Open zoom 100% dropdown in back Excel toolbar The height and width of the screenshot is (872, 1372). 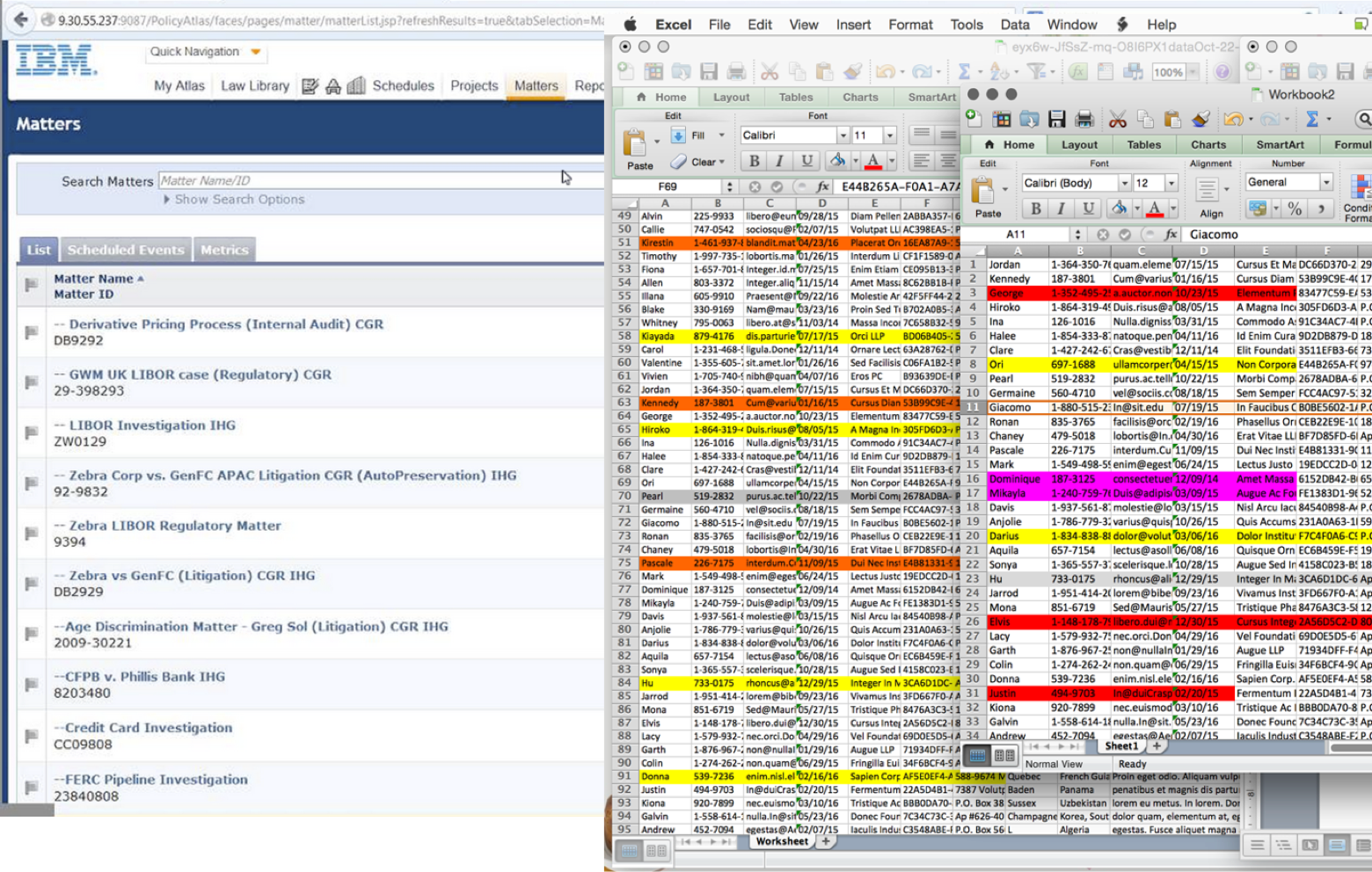pyautogui.click(x=1193, y=72)
